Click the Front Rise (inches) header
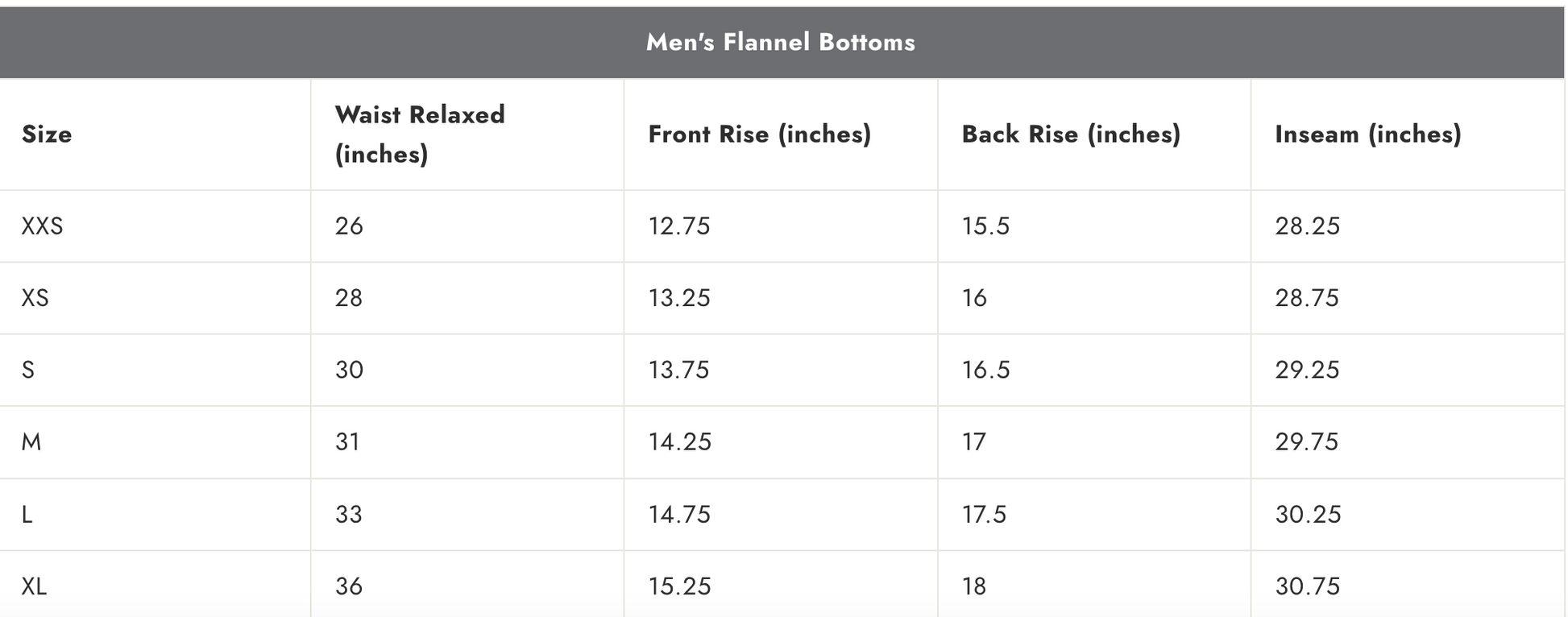 pyautogui.click(x=759, y=134)
